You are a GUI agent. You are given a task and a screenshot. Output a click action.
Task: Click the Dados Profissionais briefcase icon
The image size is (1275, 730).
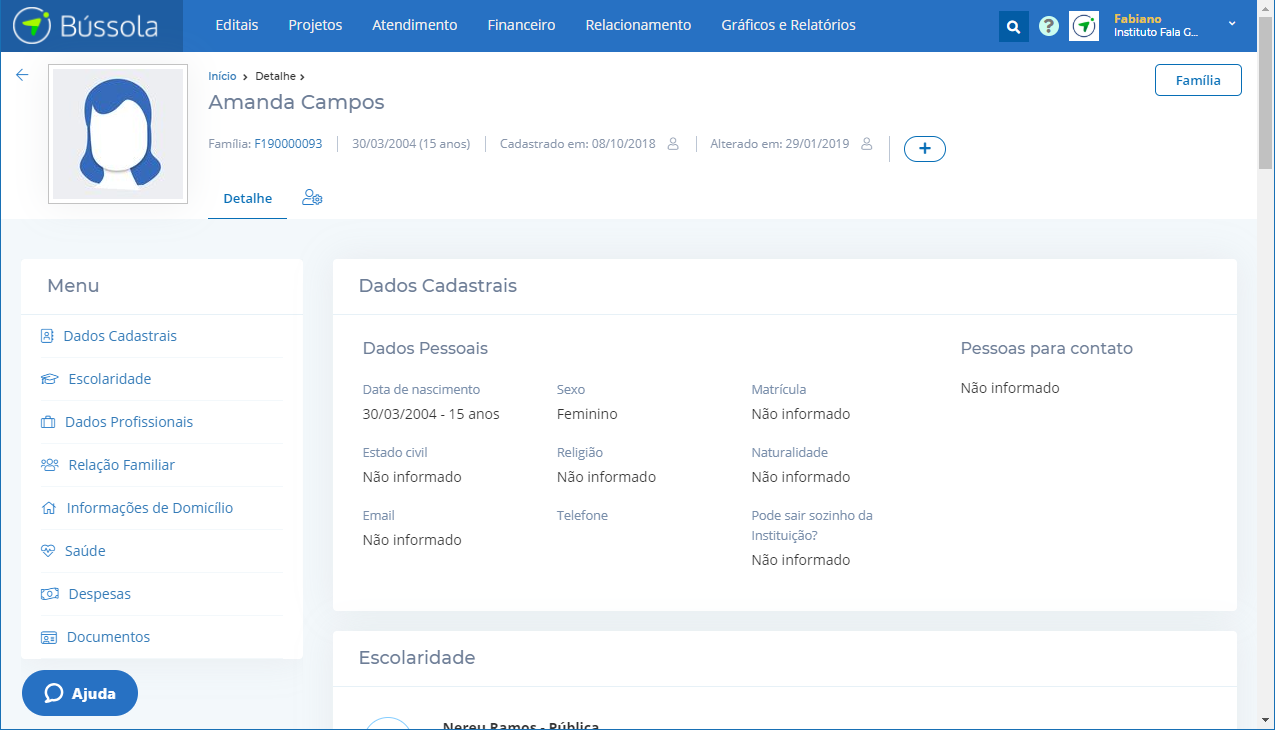(x=48, y=422)
